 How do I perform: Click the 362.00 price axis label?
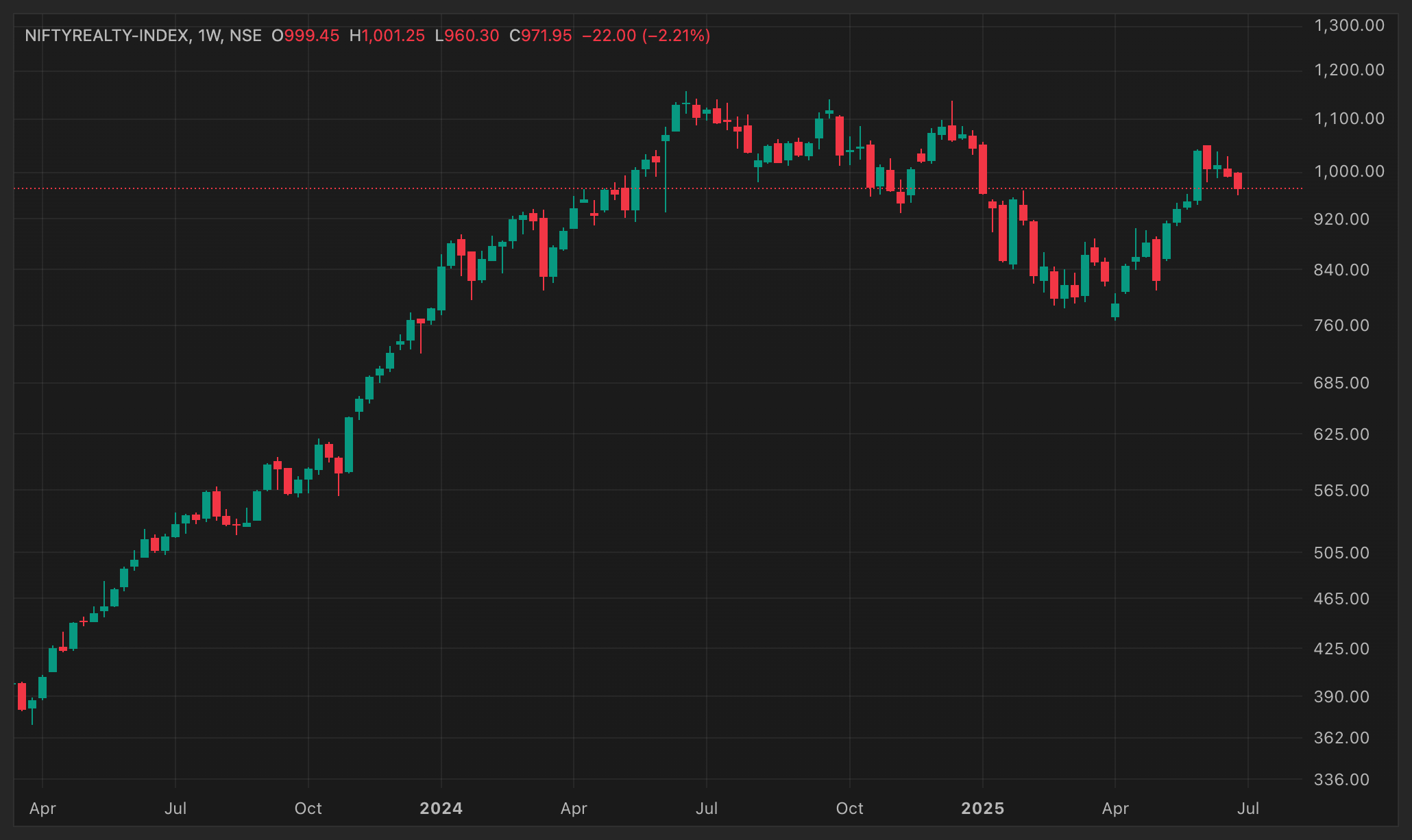[1341, 738]
